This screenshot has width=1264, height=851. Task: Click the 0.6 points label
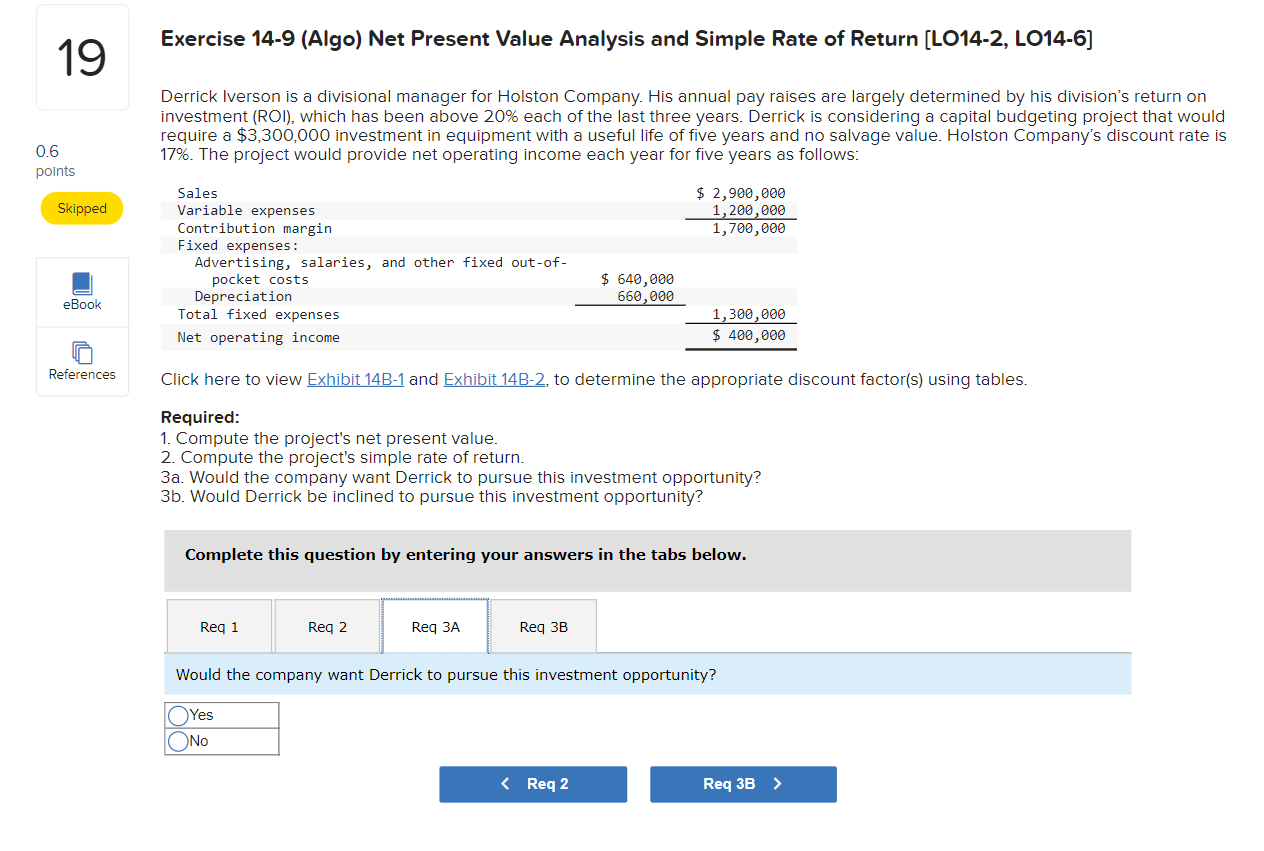[55, 161]
